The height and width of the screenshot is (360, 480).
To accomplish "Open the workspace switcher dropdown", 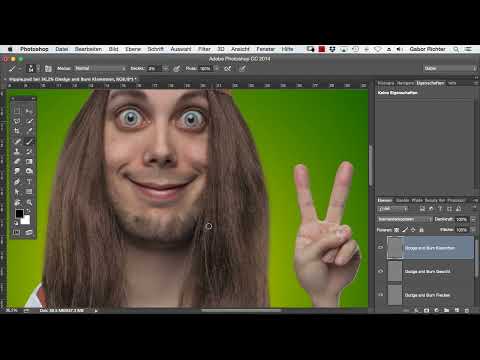I will click(450, 68).
